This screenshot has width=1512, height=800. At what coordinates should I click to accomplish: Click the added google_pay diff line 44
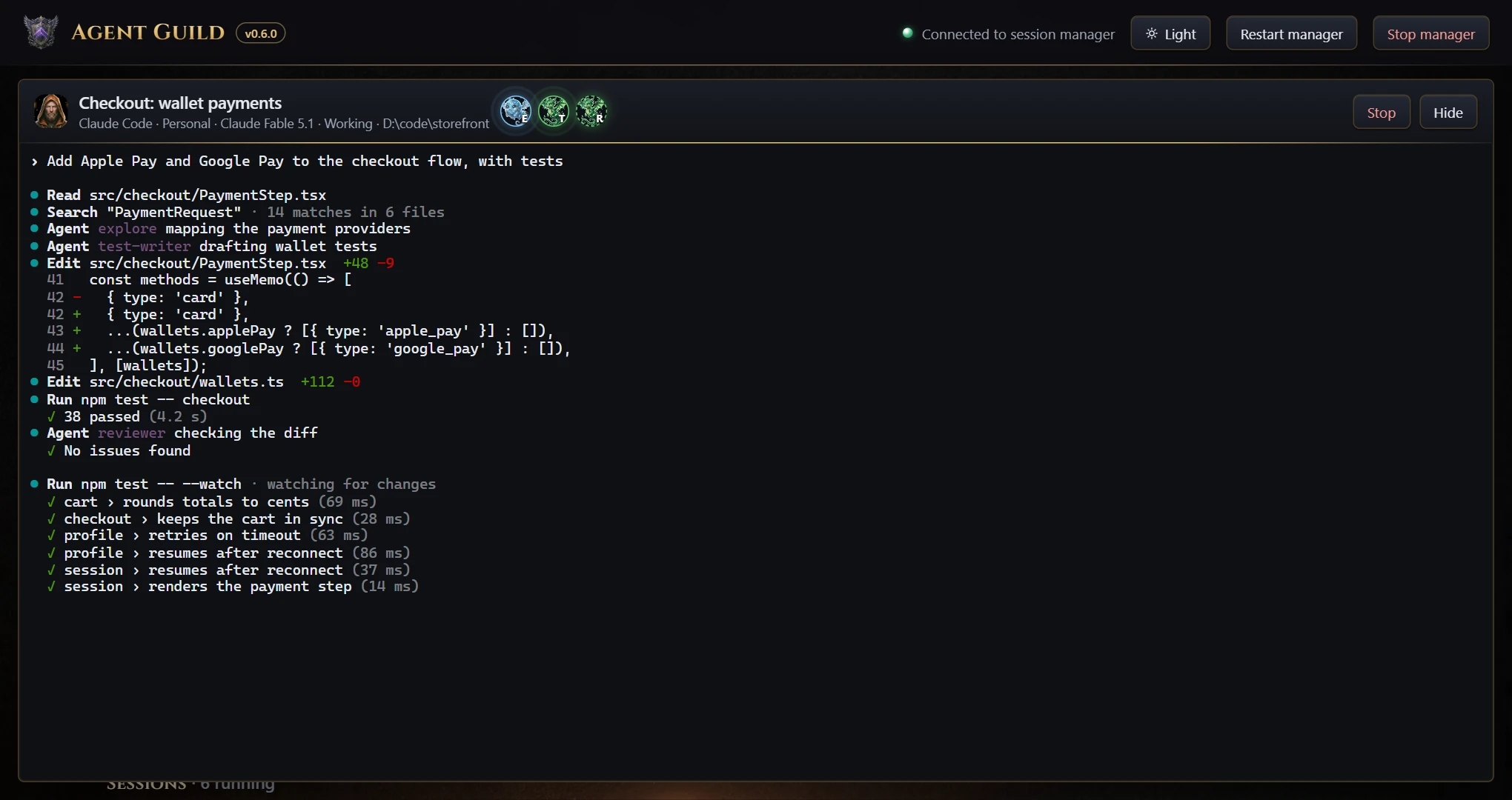(x=308, y=348)
